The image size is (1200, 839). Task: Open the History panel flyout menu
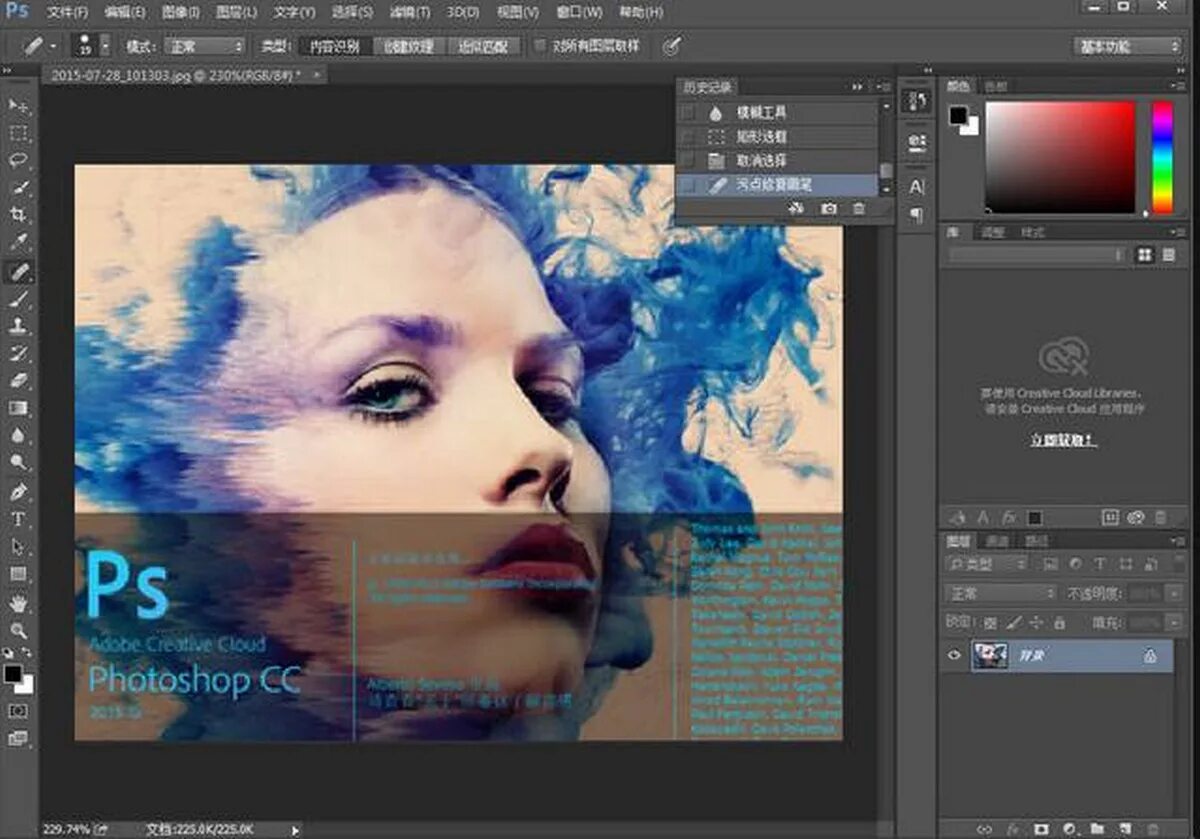tap(885, 87)
